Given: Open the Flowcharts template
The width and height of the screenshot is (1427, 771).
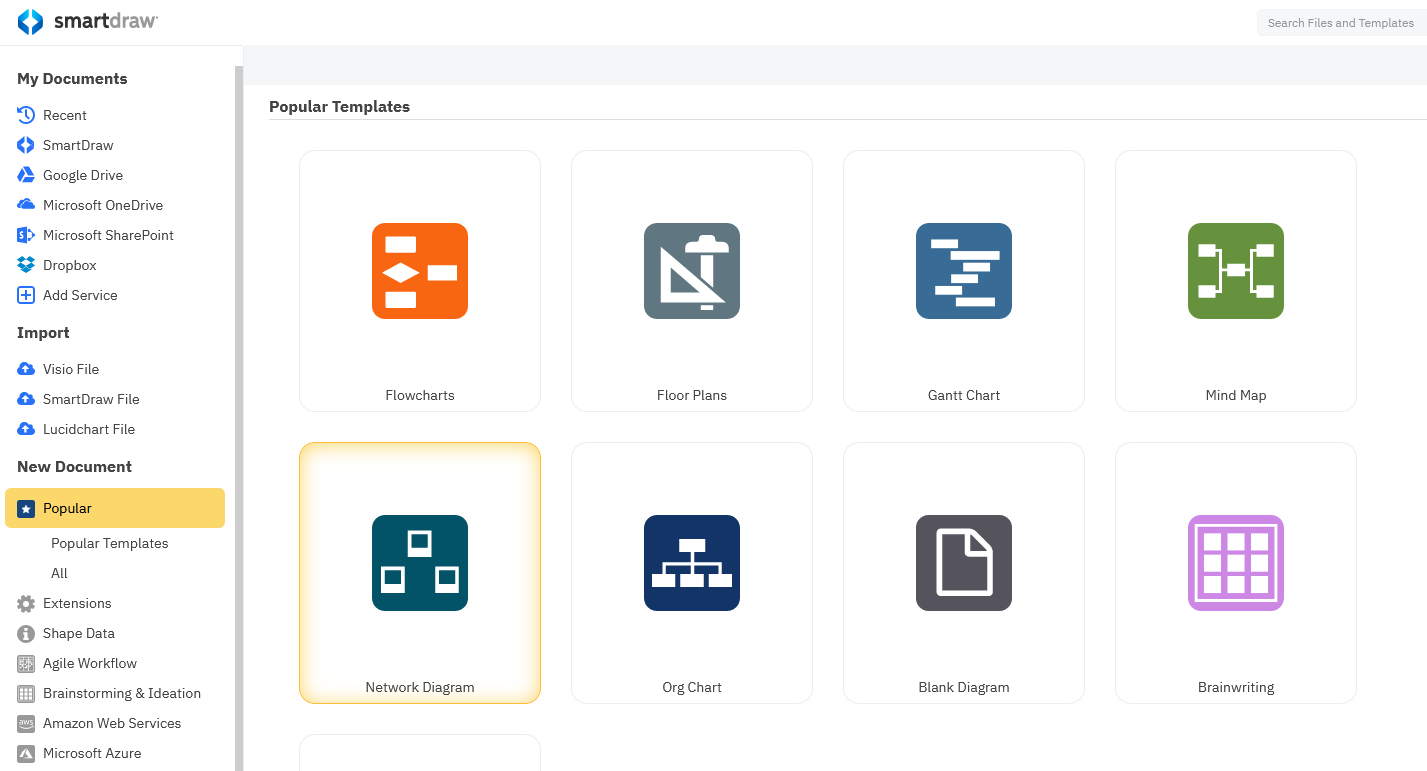Looking at the screenshot, I should tap(419, 281).
